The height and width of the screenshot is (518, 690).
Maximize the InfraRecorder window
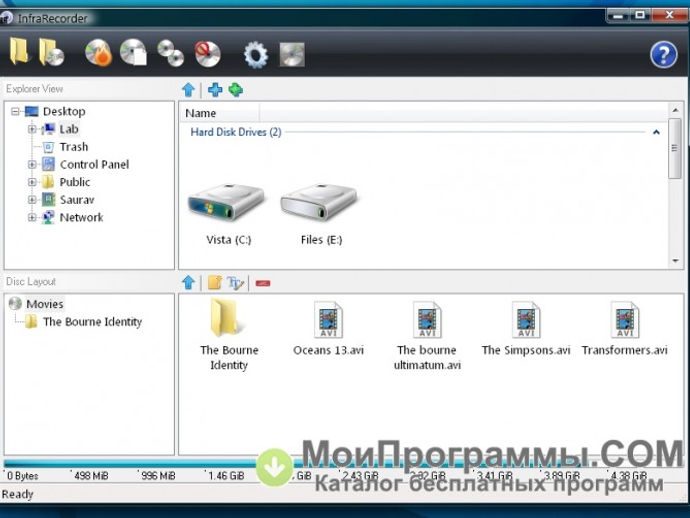pyautogui.click(x=640, y=15)
